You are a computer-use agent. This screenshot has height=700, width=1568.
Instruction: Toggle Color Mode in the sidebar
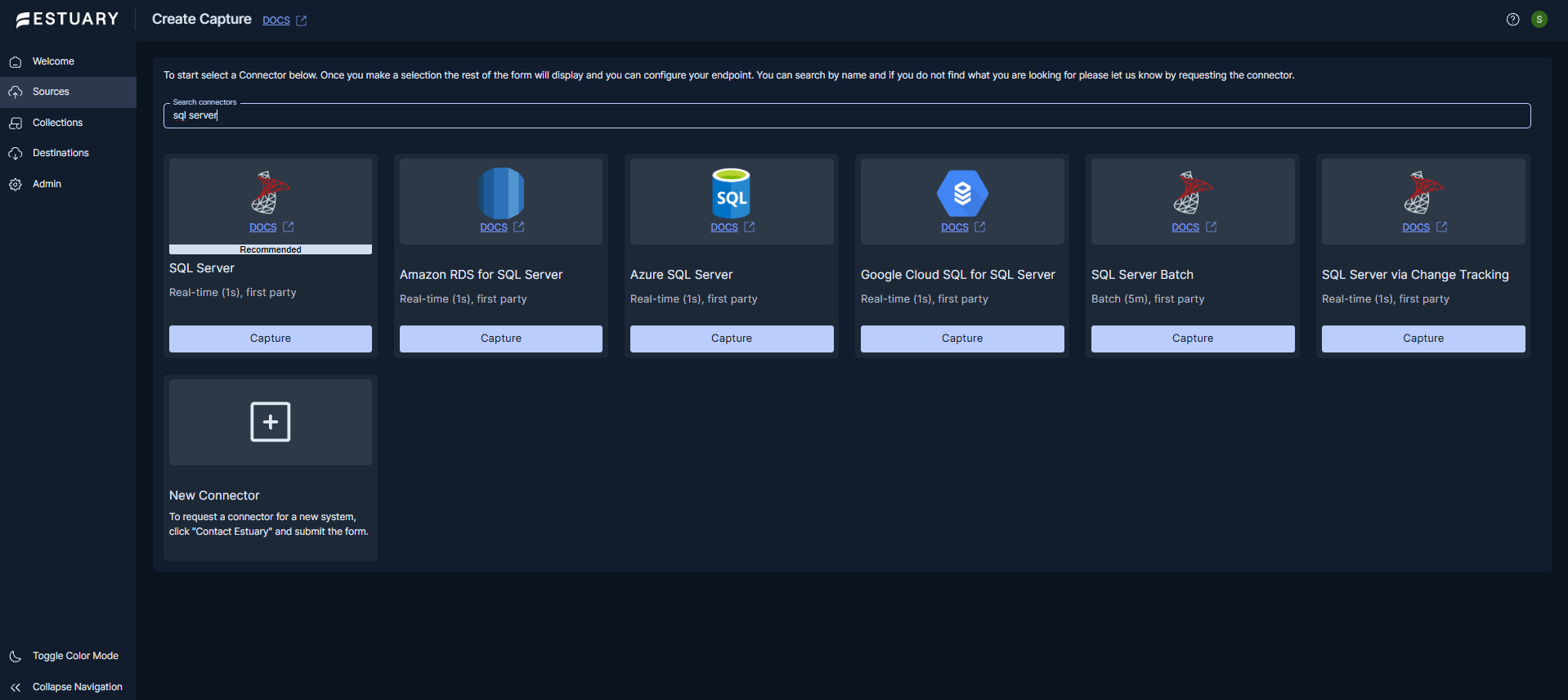coord(68,657)
